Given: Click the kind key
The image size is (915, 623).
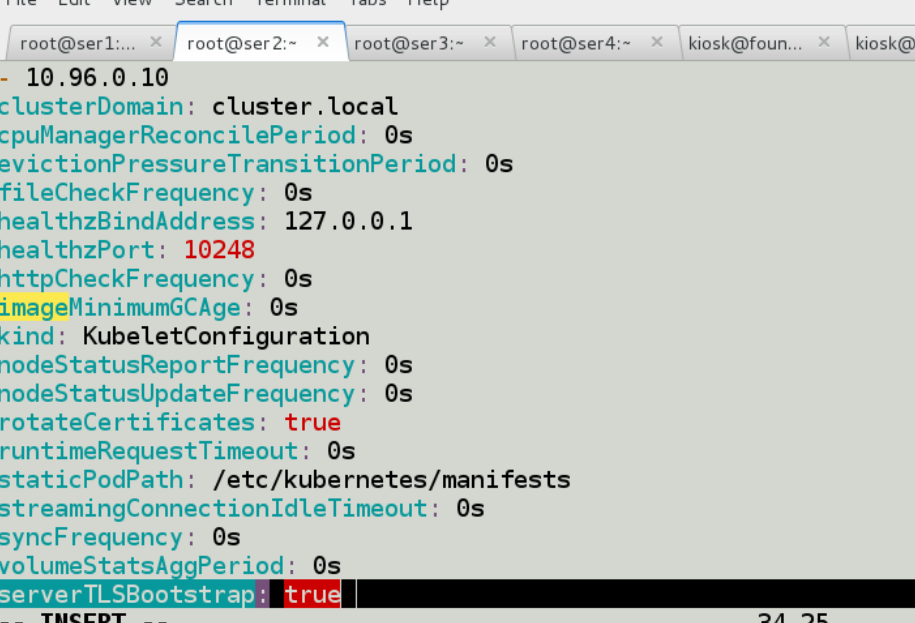Looking at the screenshot, I should (27, 337).
